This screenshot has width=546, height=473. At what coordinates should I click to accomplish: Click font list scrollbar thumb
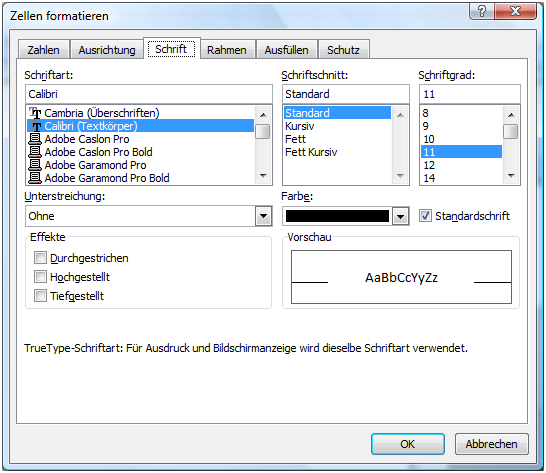pos(263,132)
